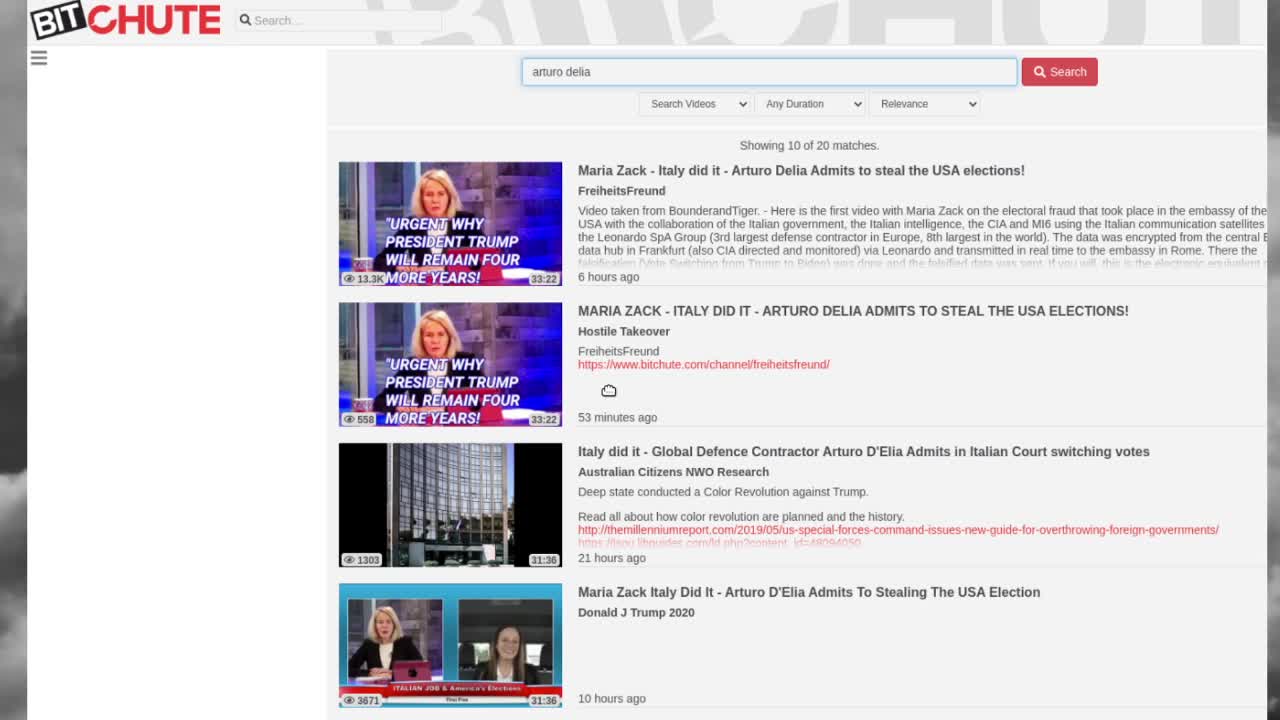Click eye view-count icon on 558 thumbnail
The height and width of the screenshot is (720, 1280).
[349, 420]
